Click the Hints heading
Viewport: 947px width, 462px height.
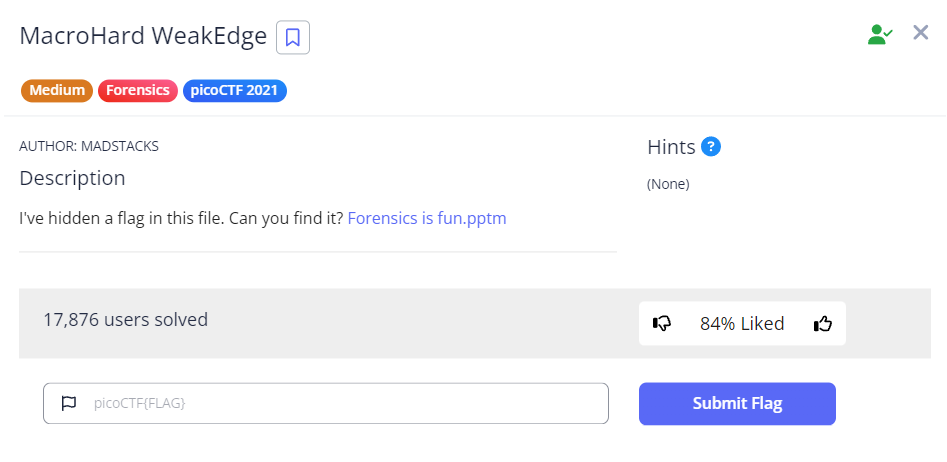click(672, 147)
